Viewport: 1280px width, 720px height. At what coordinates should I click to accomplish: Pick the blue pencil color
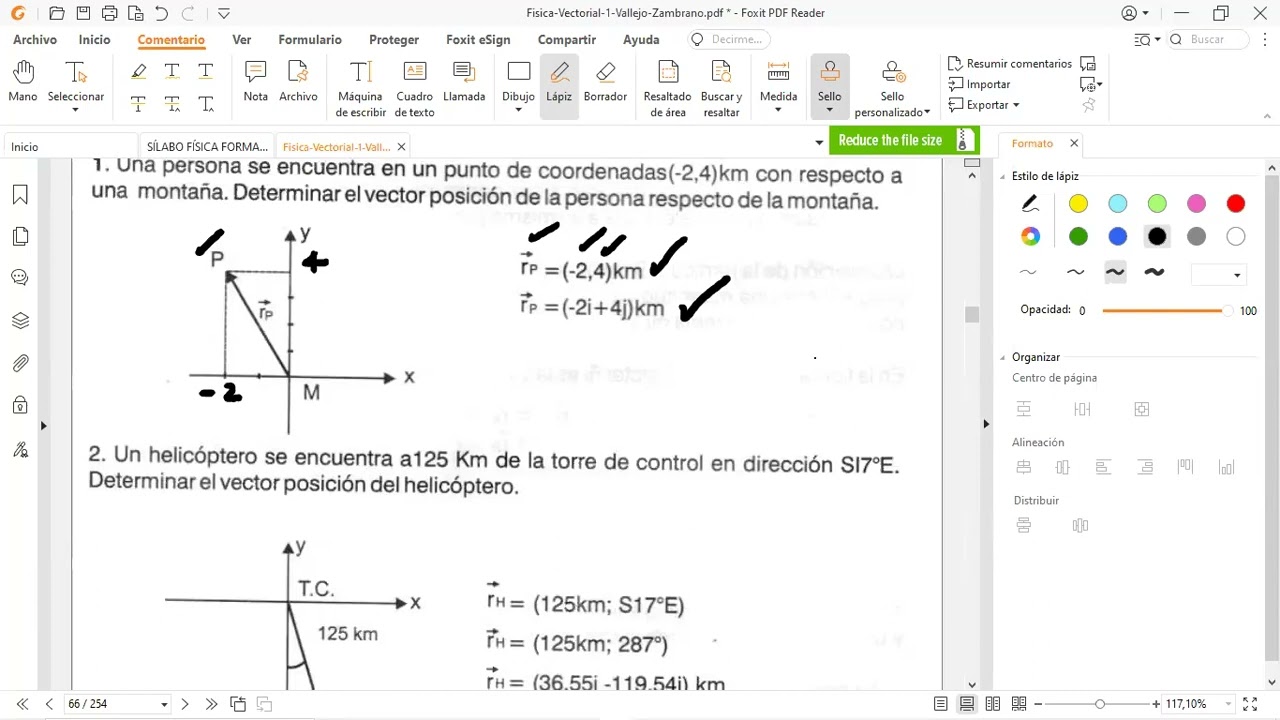click(1118, 237)
